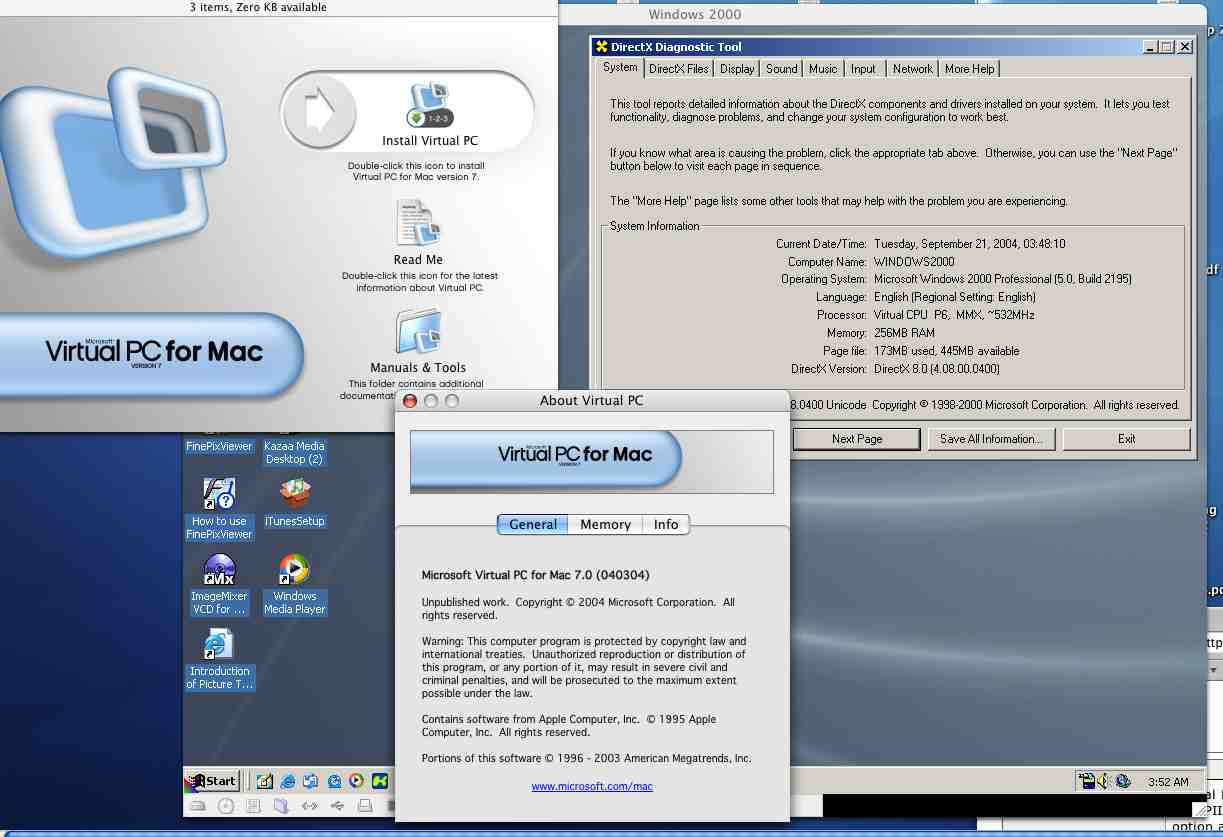Switch to the Input tab
The image size is (1223, 837).
point(864,69)
